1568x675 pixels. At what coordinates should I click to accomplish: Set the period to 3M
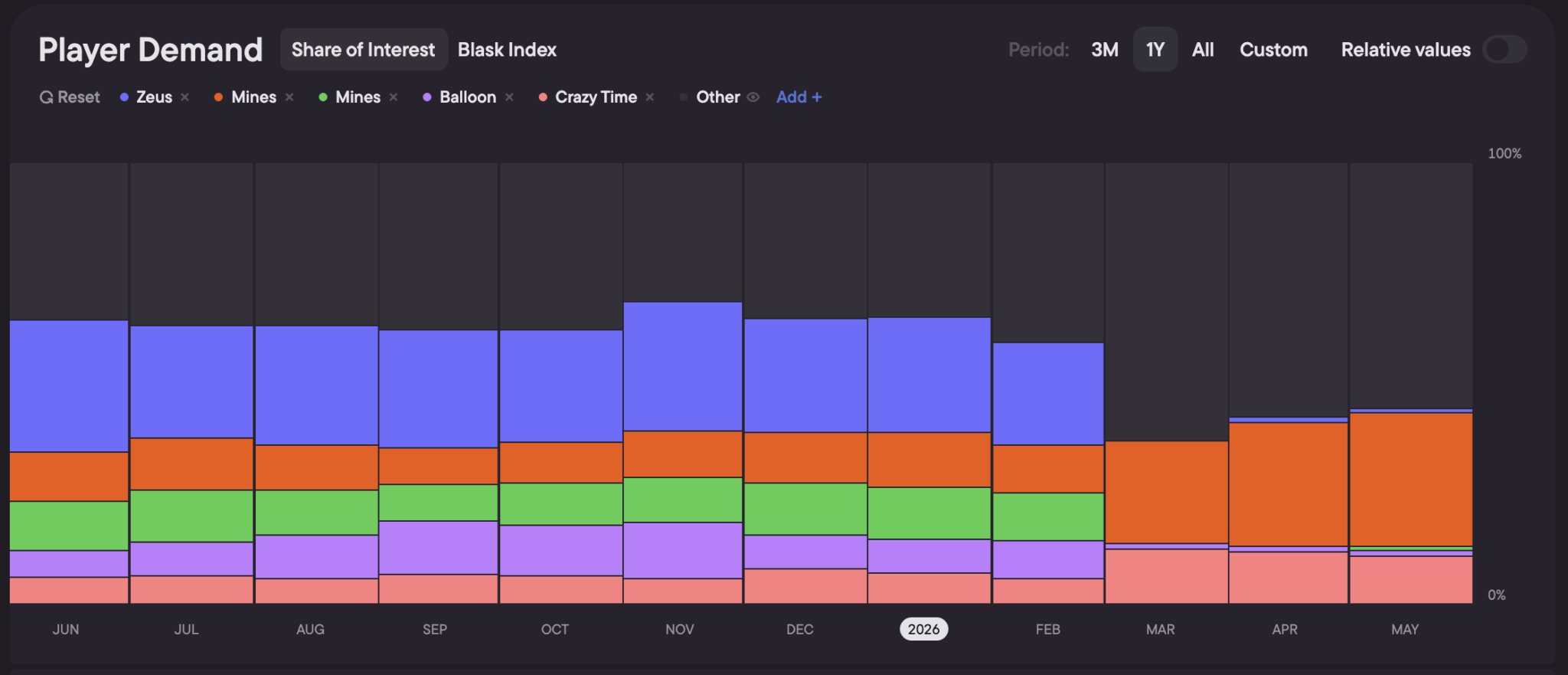1105,50
